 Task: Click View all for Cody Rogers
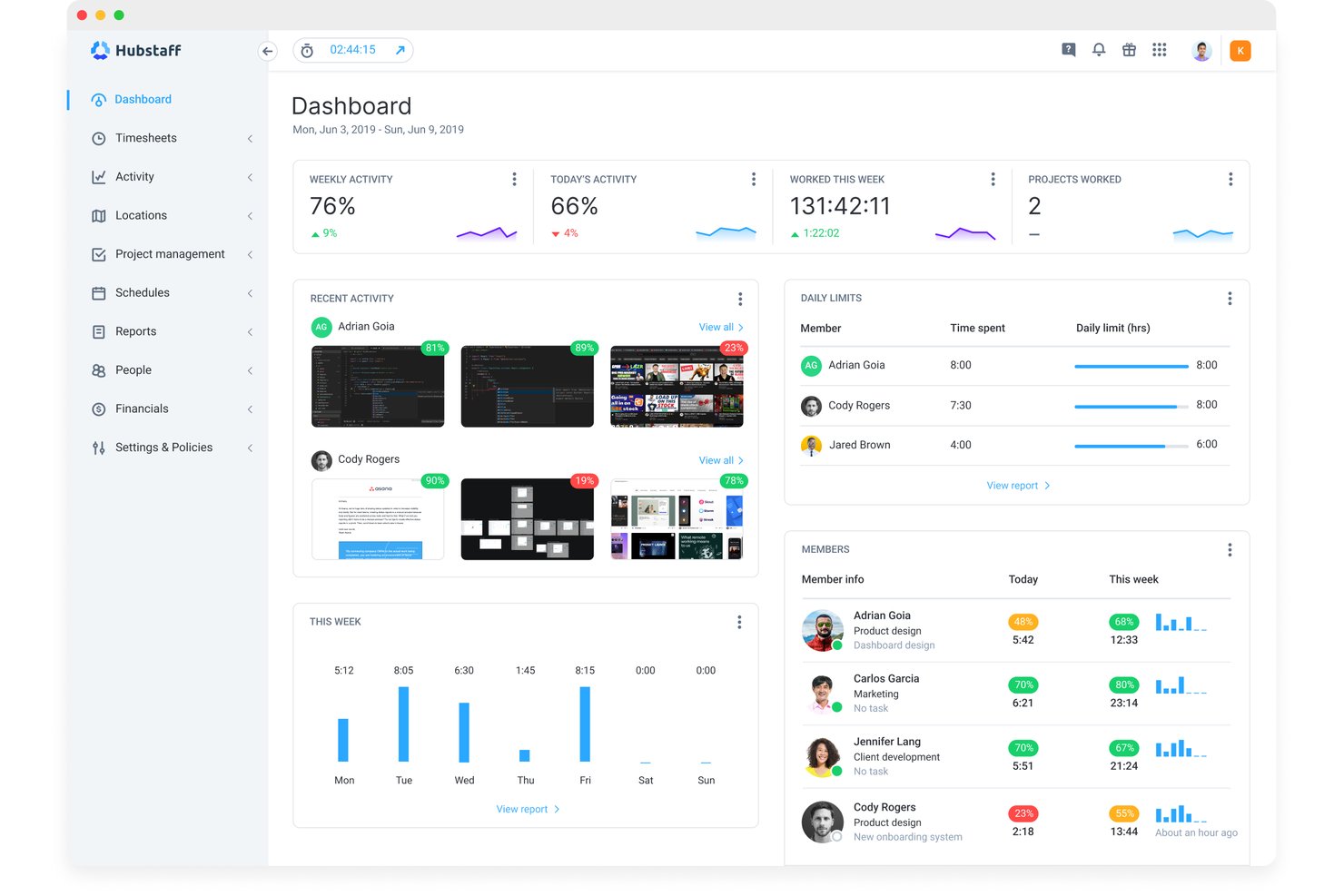coord(721,461)
